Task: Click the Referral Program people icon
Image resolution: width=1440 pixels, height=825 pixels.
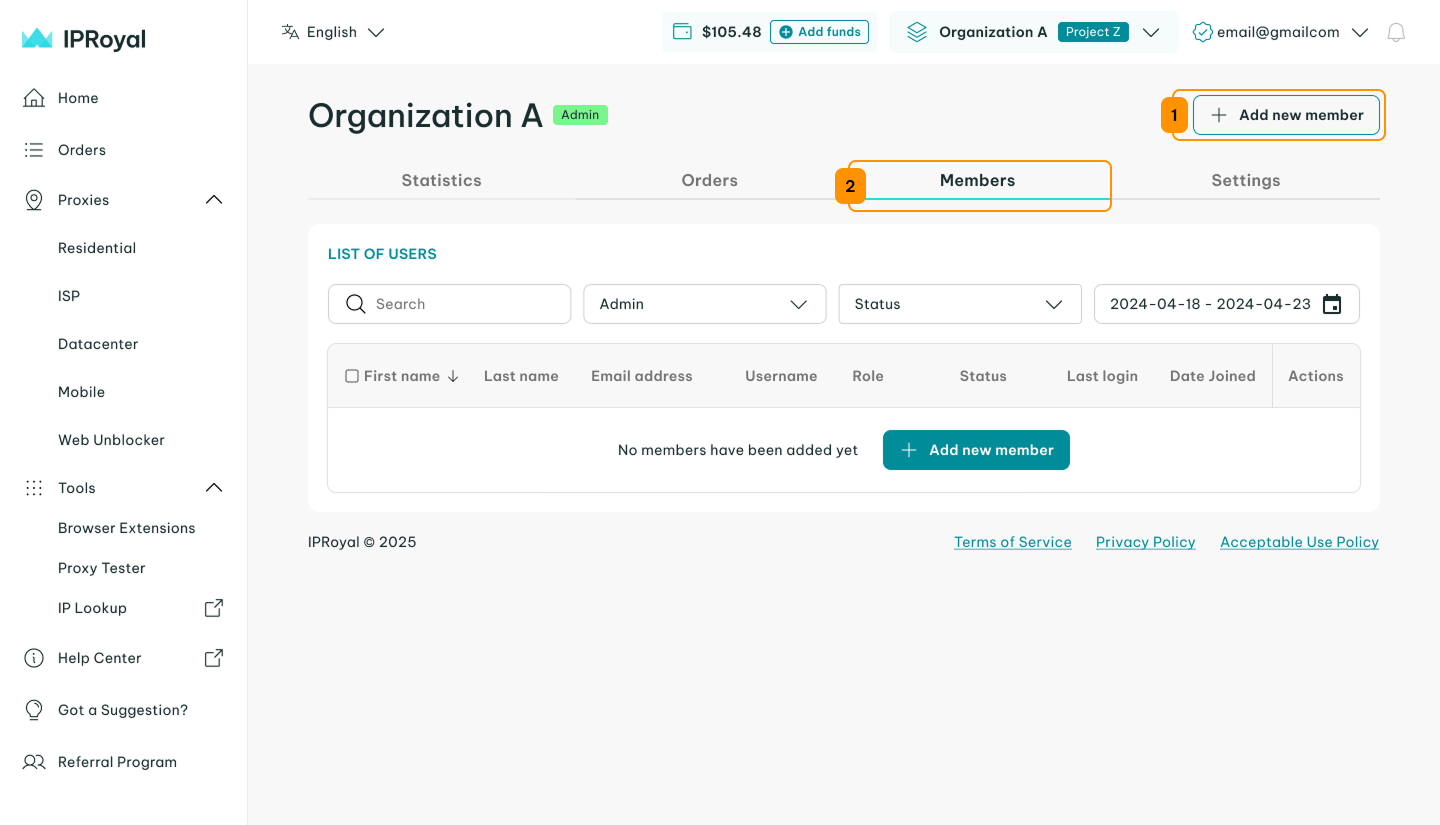Action: tap(34, 762)
